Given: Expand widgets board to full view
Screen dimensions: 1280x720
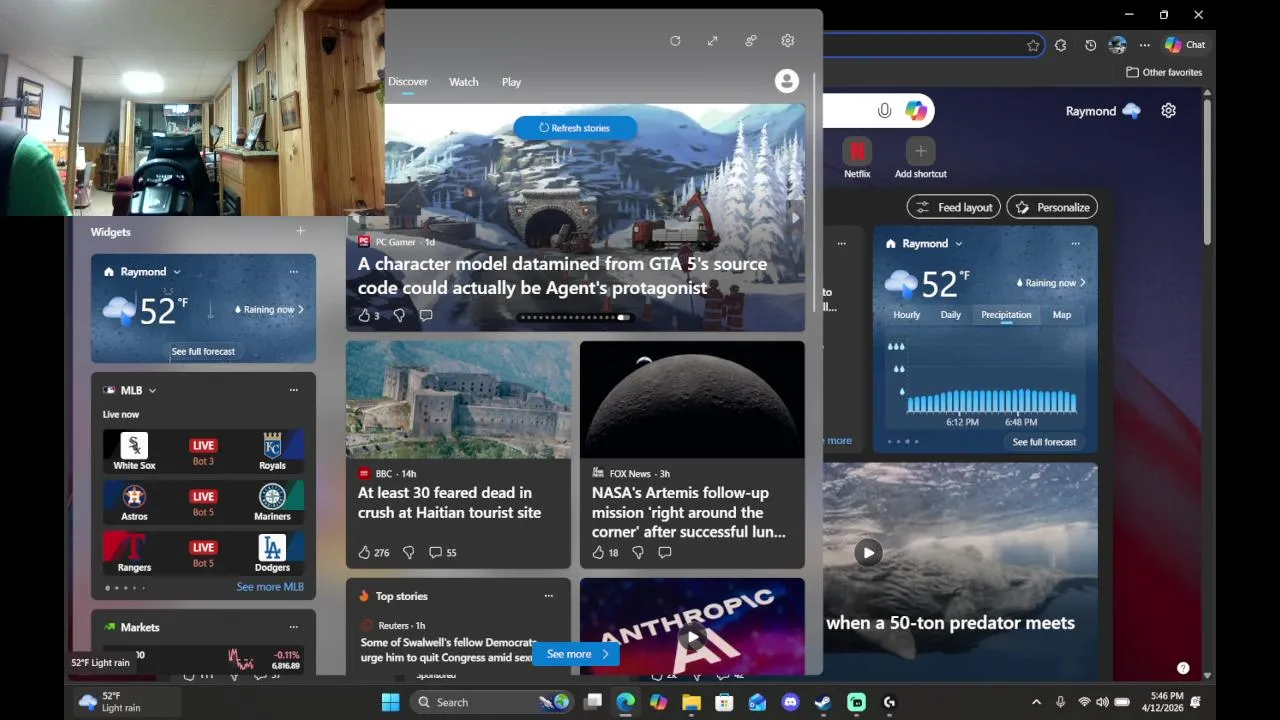Looking at the screenshot, I should 712,41.
